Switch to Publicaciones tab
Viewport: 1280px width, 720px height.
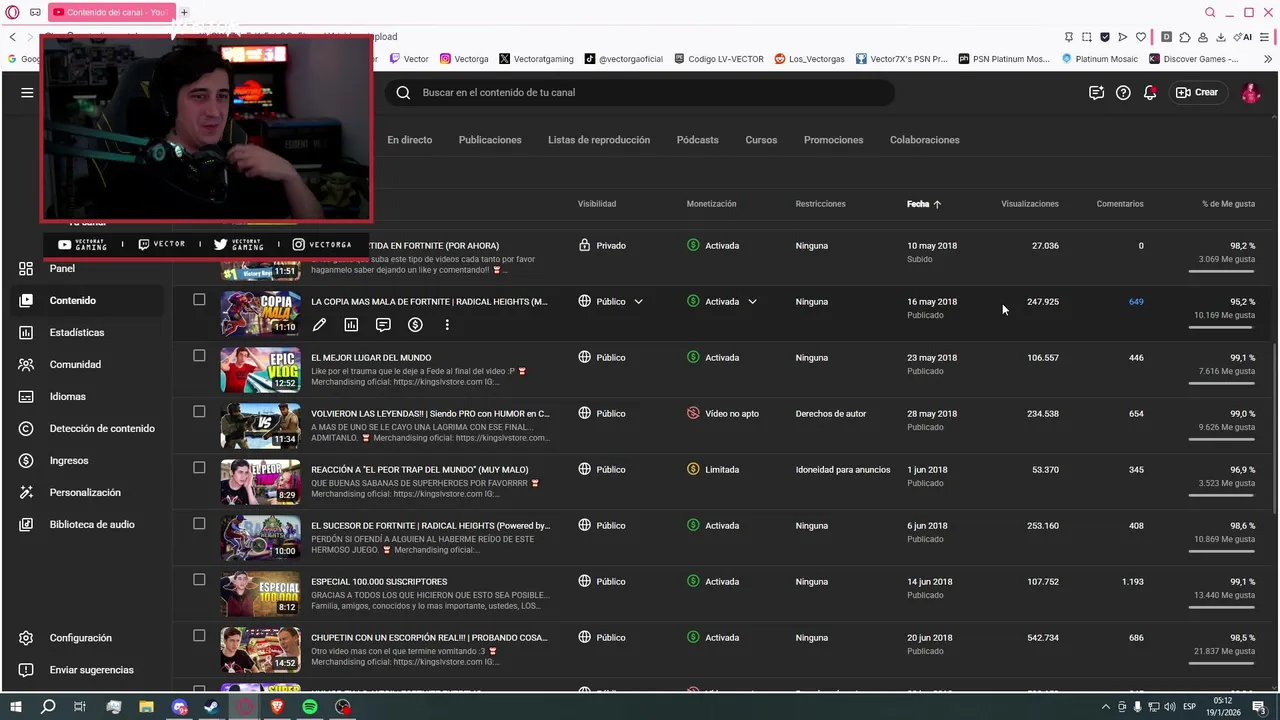tap(490, 140)
